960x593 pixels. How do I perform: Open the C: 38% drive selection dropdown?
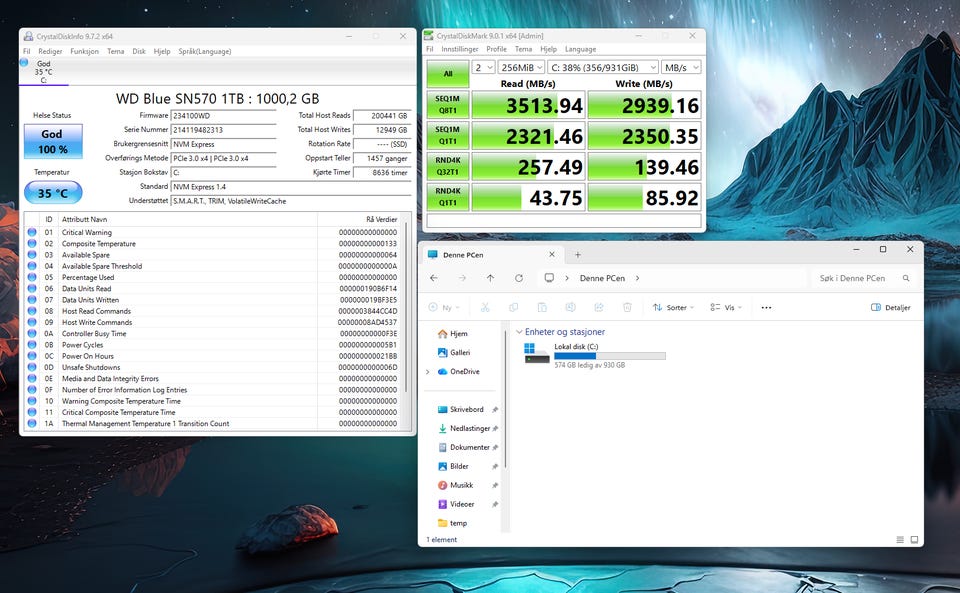click(x=603, y=67)
